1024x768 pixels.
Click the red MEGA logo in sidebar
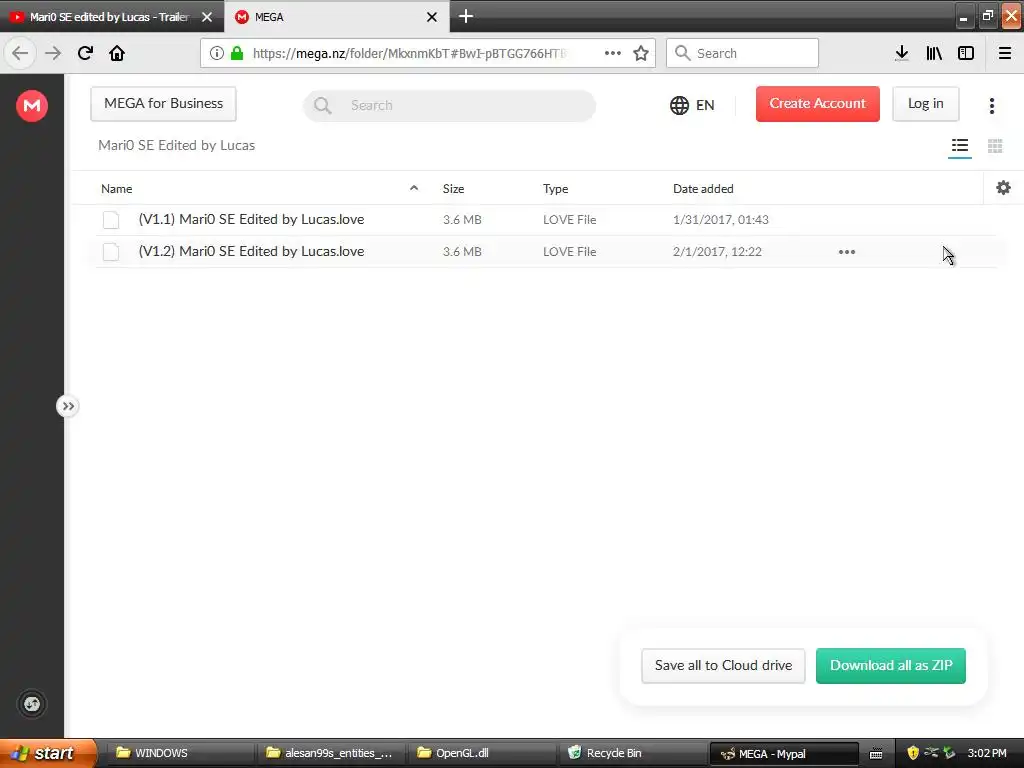(x=32, y=105)
